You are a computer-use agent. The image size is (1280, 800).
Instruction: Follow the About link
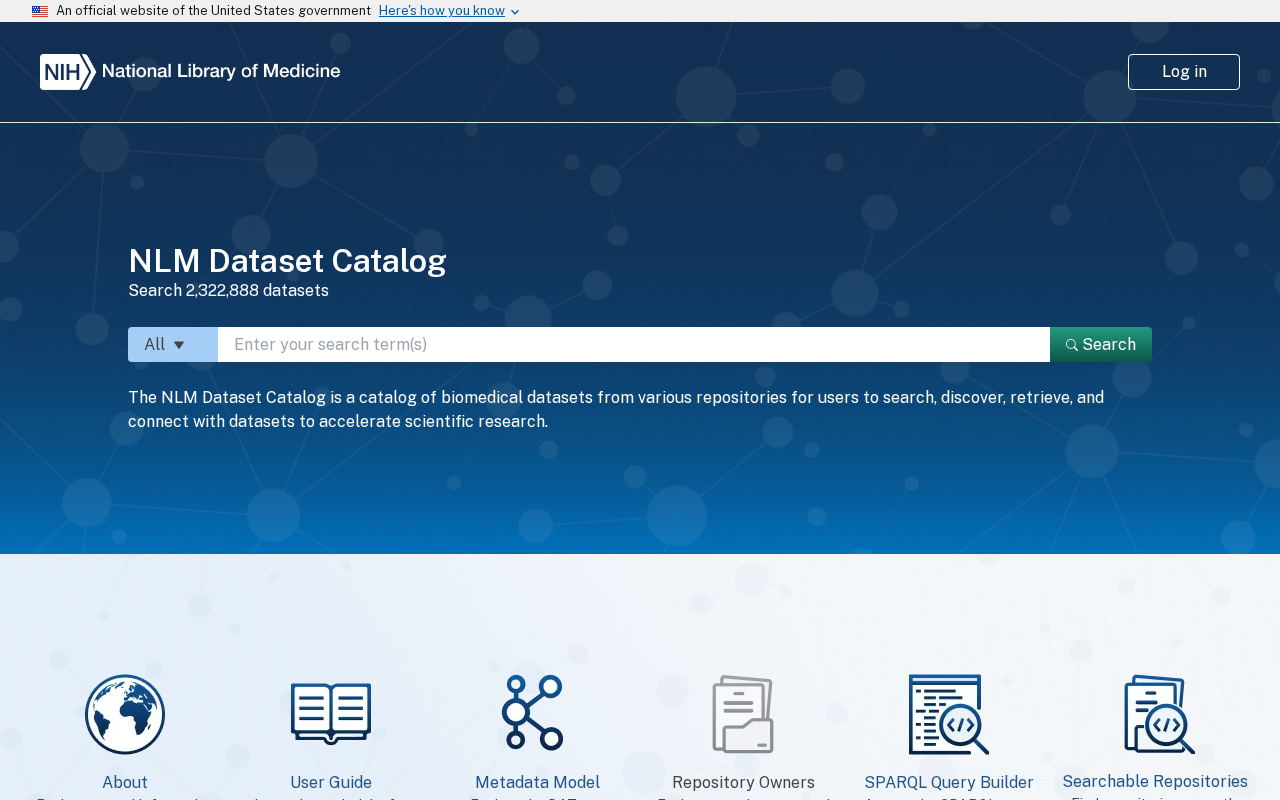coord(125,783)
